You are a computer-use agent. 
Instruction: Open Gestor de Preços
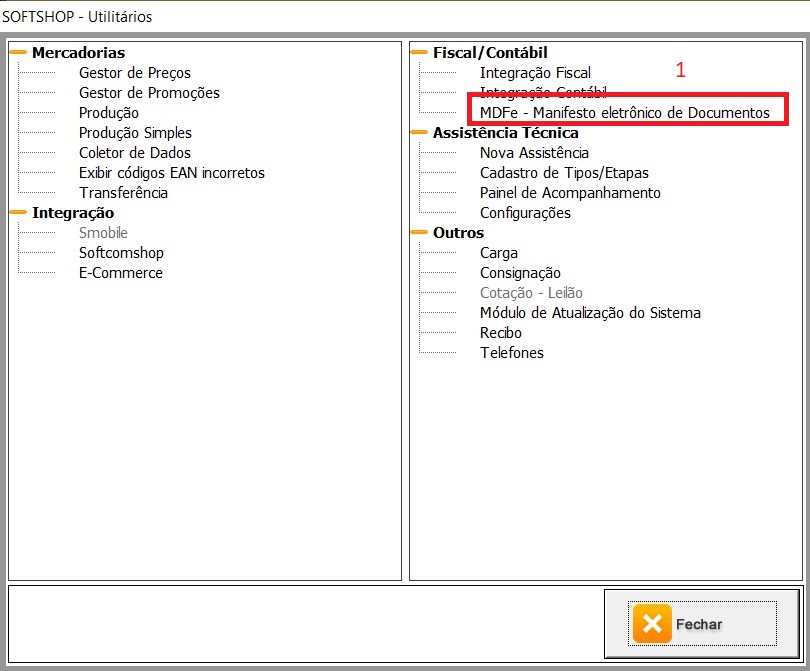point(135,73)
